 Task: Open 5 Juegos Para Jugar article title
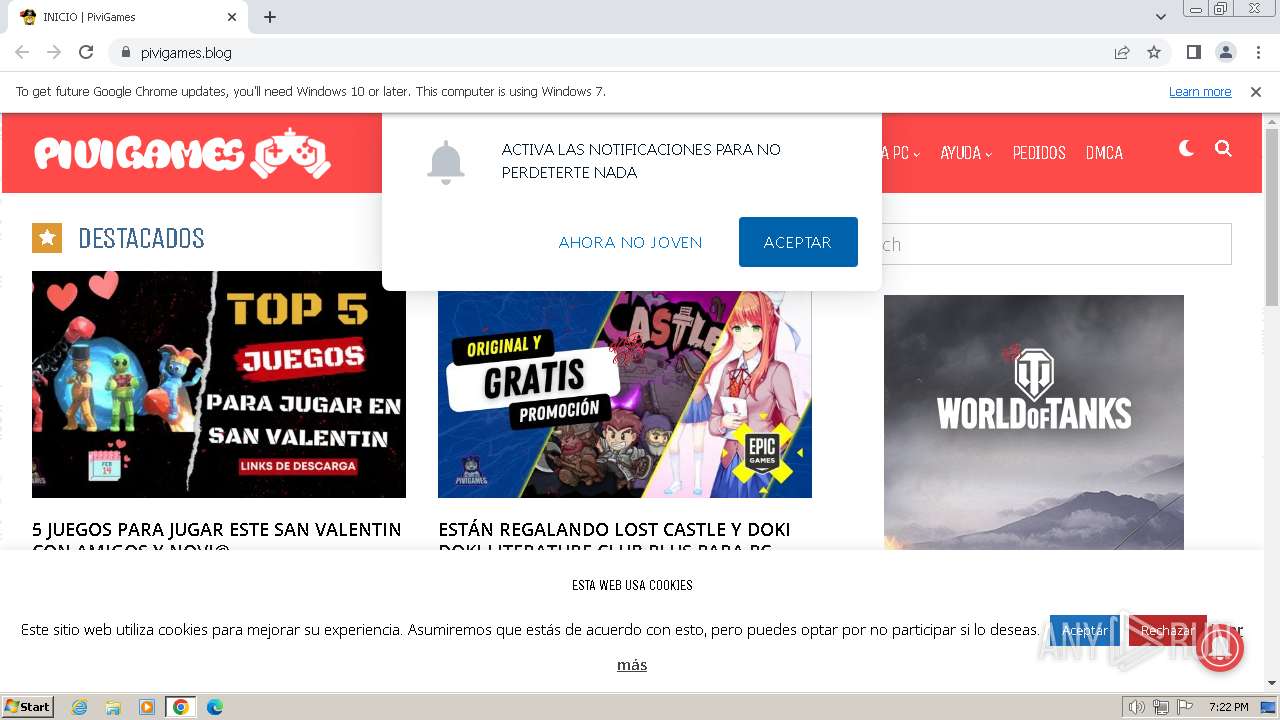pyautogui.click(x=217, y=535)
